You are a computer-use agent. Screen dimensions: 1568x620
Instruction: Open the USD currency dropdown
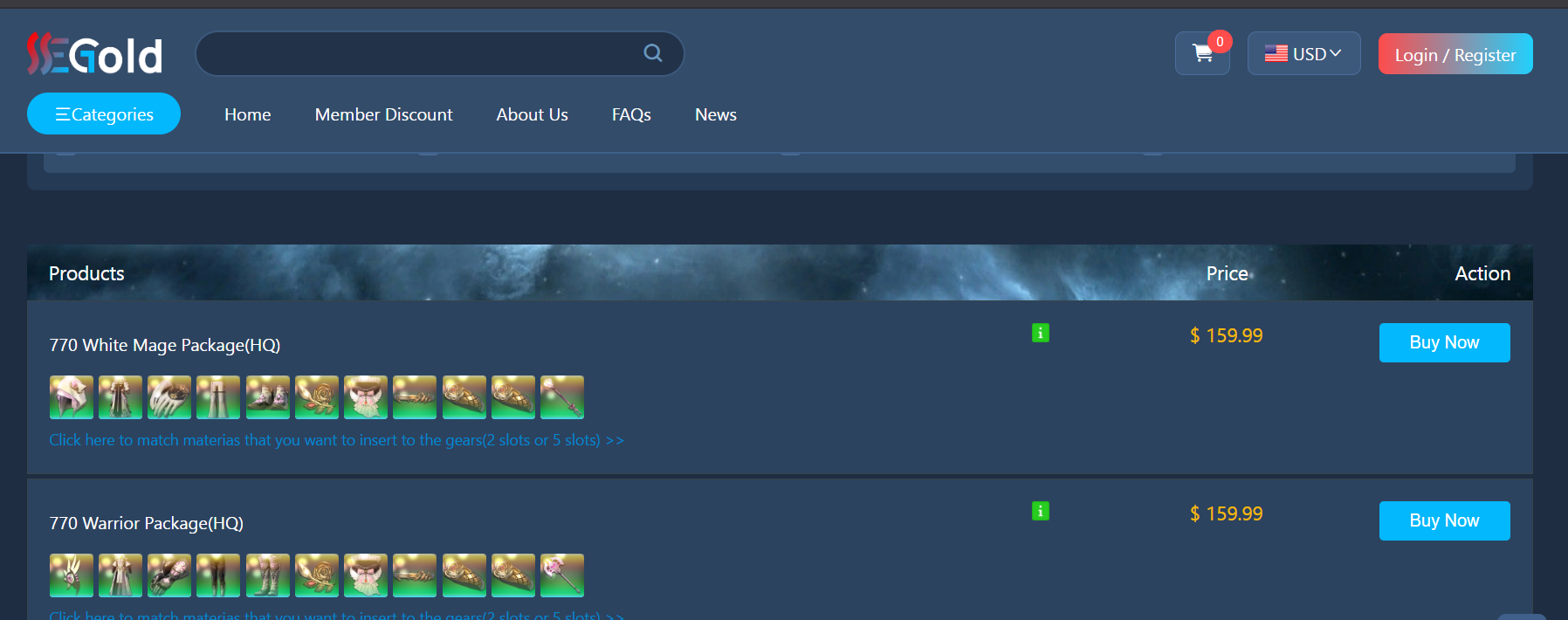click(1303, 53)
